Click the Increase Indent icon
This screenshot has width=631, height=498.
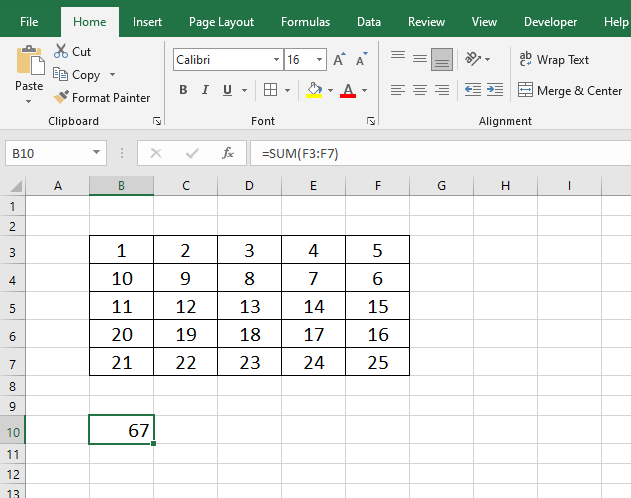[494, 90]
